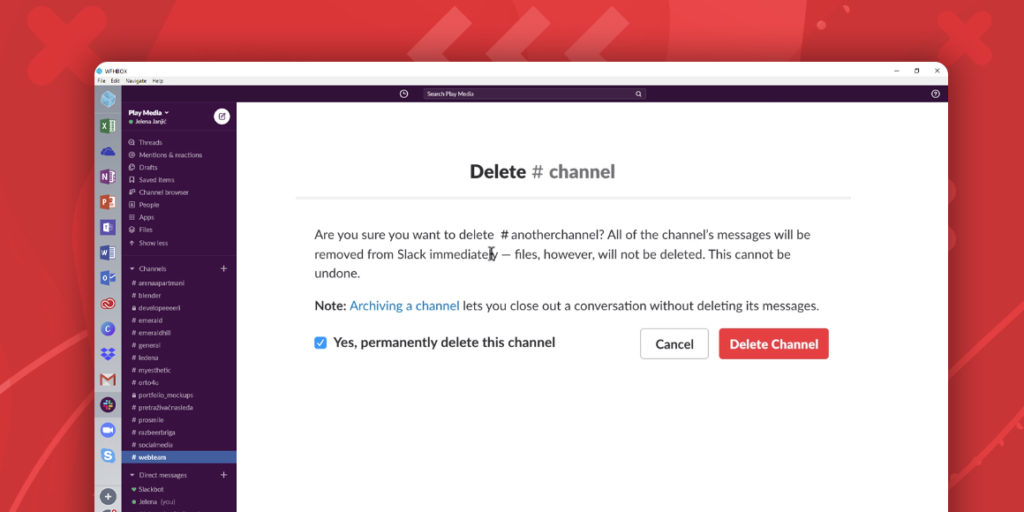Screen dimensions: 1024x512
Task: Launch PowerPoint from the app dock
Action: click(x=108, y=202)
